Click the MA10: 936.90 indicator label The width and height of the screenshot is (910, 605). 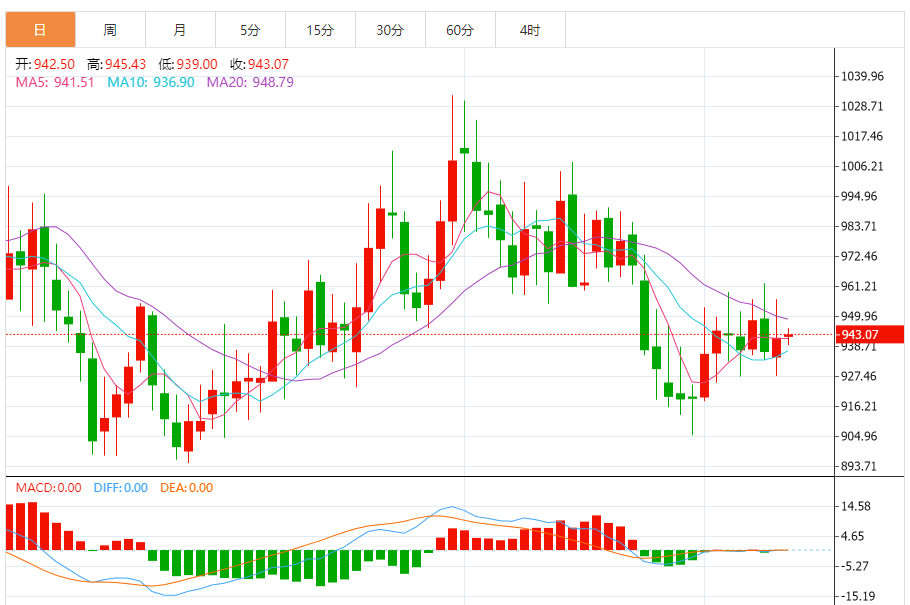coord(151,82)
